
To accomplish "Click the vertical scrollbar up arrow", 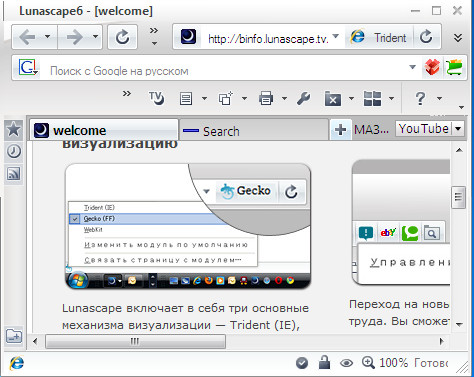I will 459,150.
